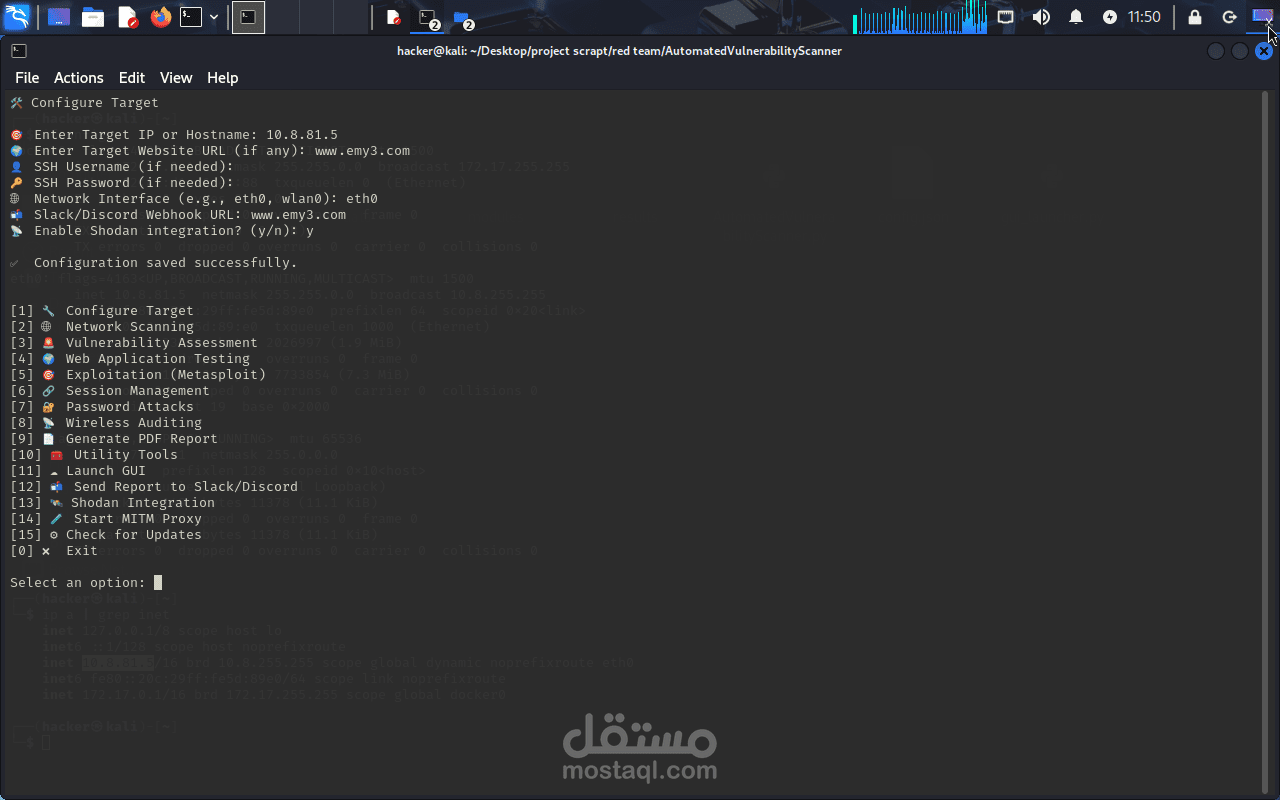Screen dimensions: 1280x800
Task: Click option [12] Send Report to Slack/Discord
Action: point(154,487)
